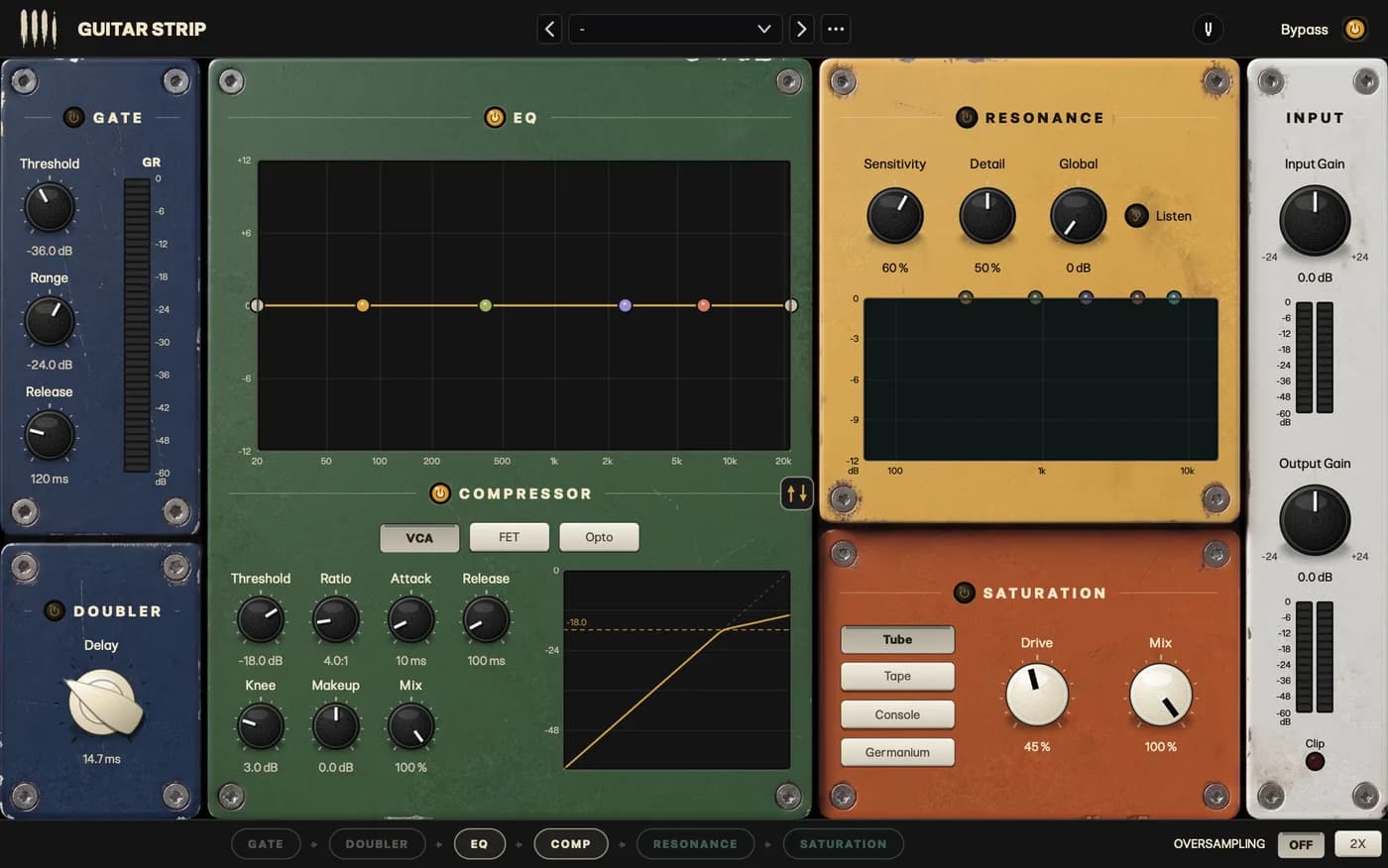1388x868 pixels.
Task: Toggle the Compressor power button
Action: pyautogui.click(x=440, y=492)
